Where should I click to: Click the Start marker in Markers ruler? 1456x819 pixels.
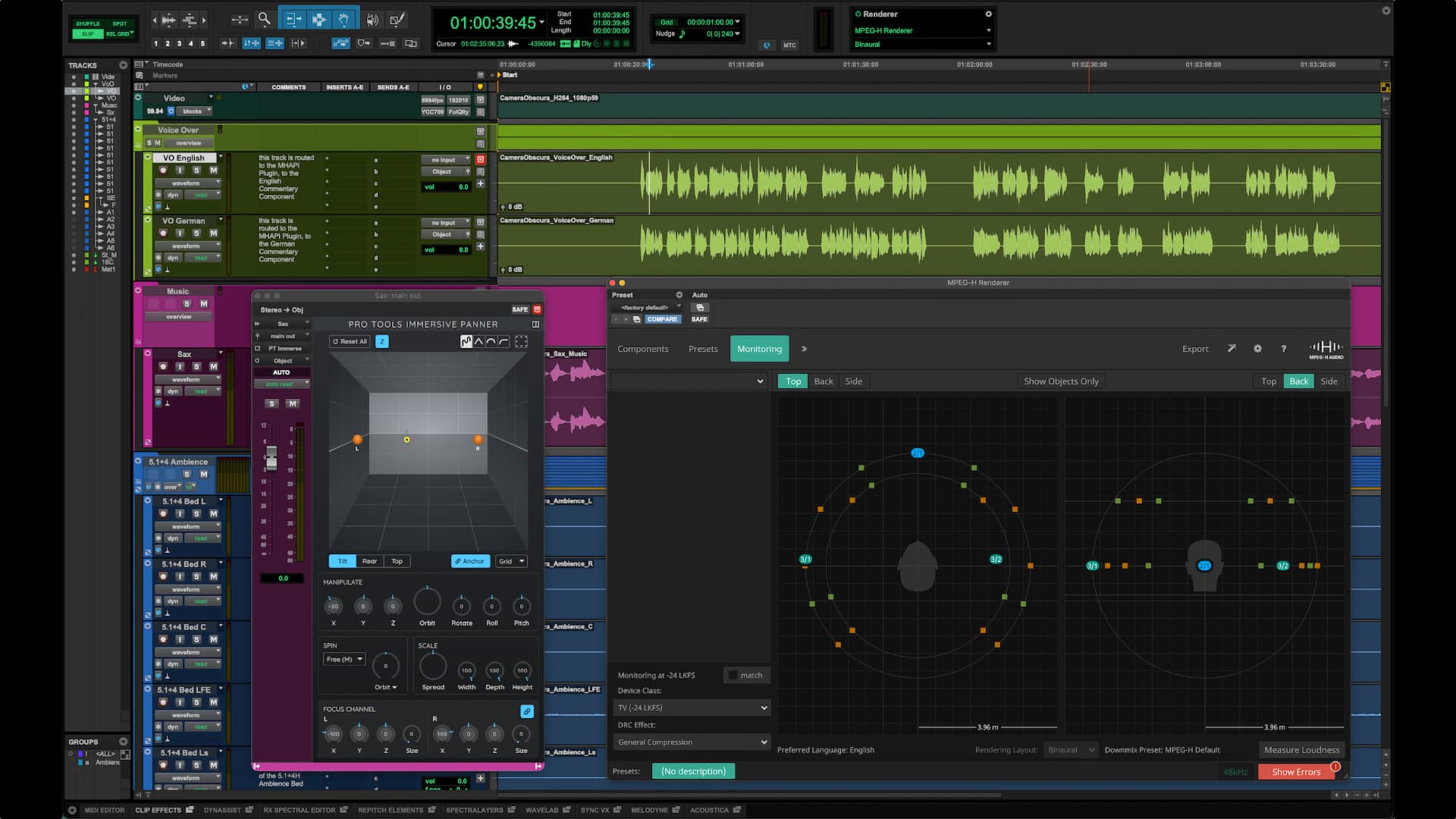[x=509, y=75]
